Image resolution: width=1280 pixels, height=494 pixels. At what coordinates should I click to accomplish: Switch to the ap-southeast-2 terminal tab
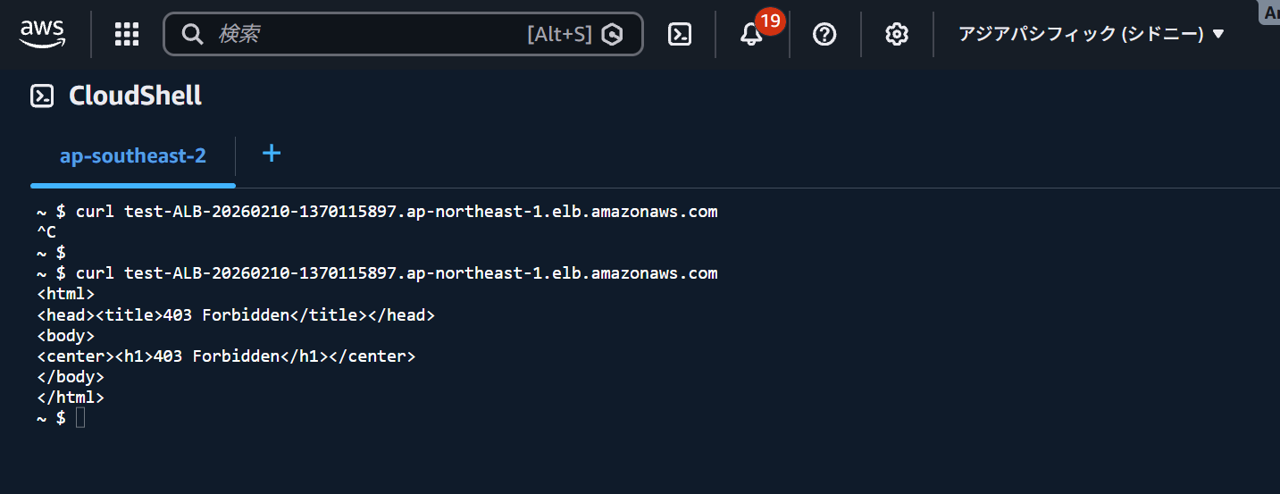click(133, 156)
